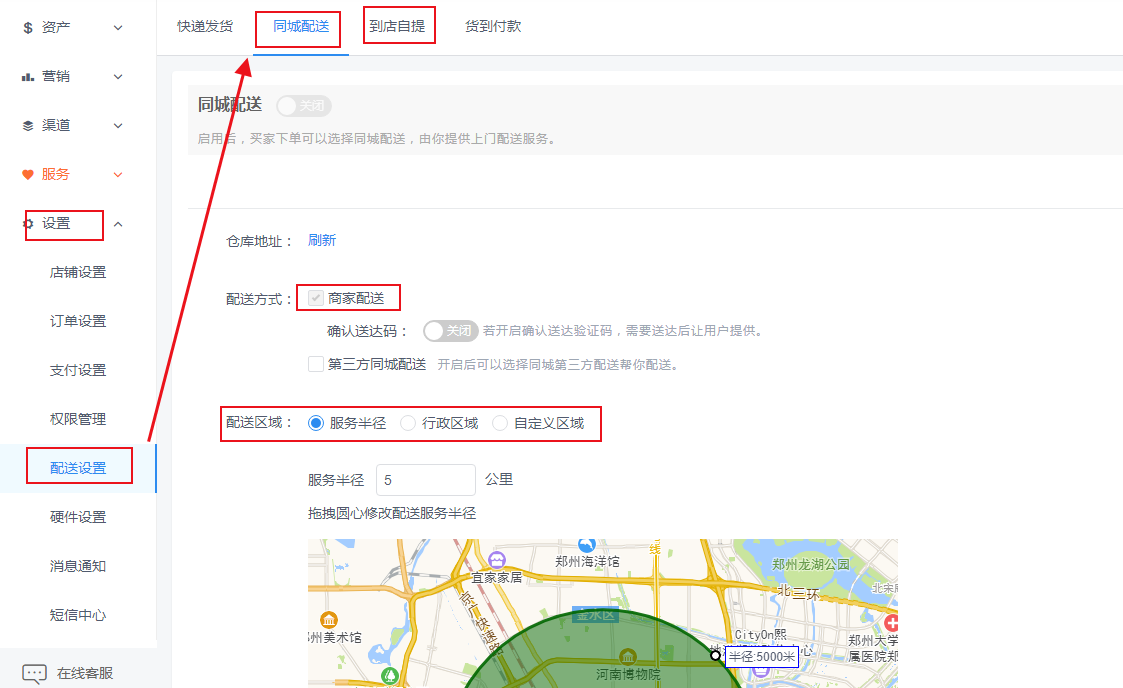Expand the 营销 menu chevron
This screenshot has height=688, width=1123.
click(118, 77)
